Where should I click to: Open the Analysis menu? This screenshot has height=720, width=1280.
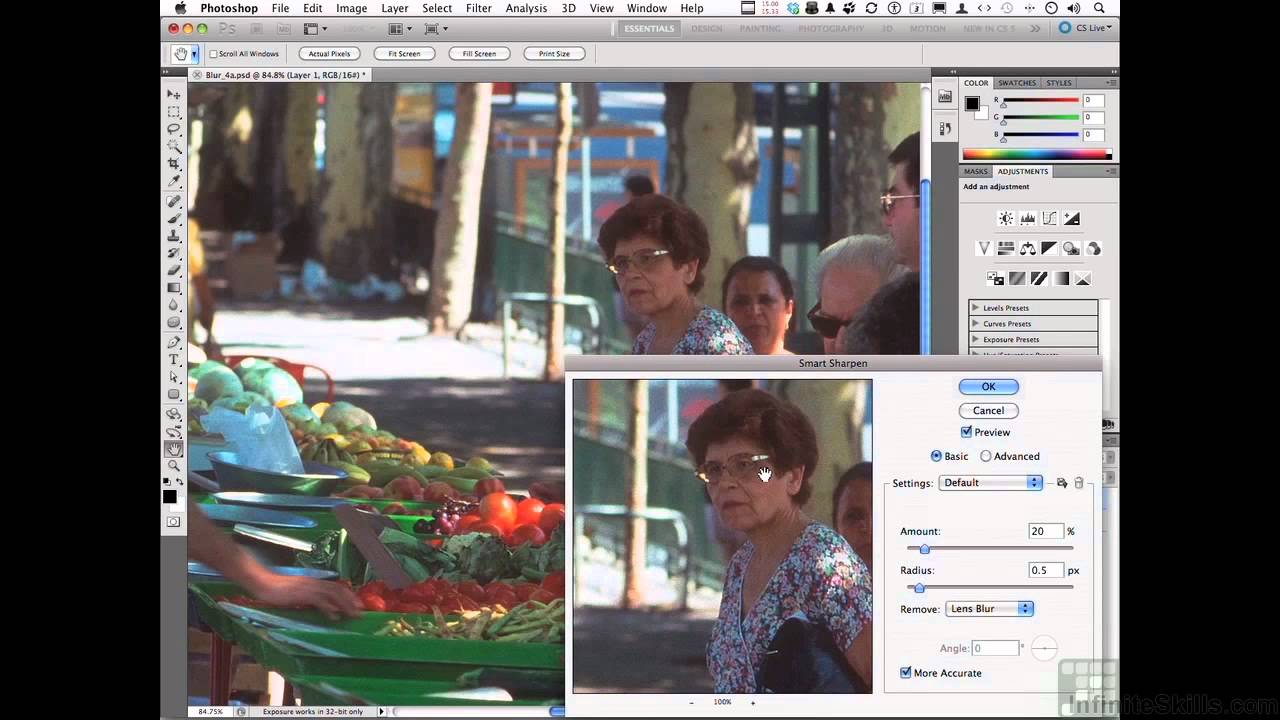(526, 8)
